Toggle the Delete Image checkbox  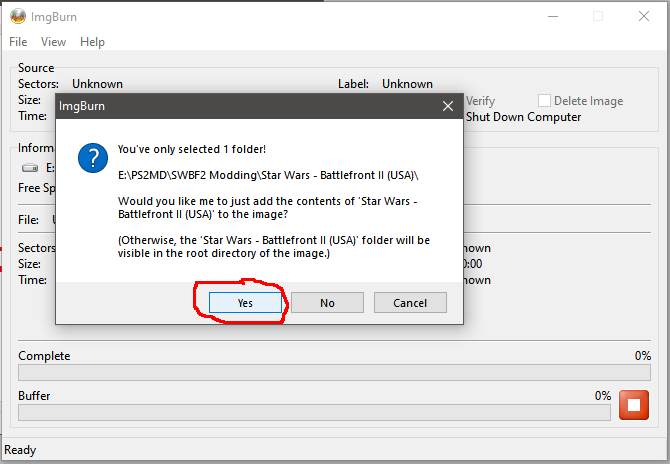[x=544, y=100]
